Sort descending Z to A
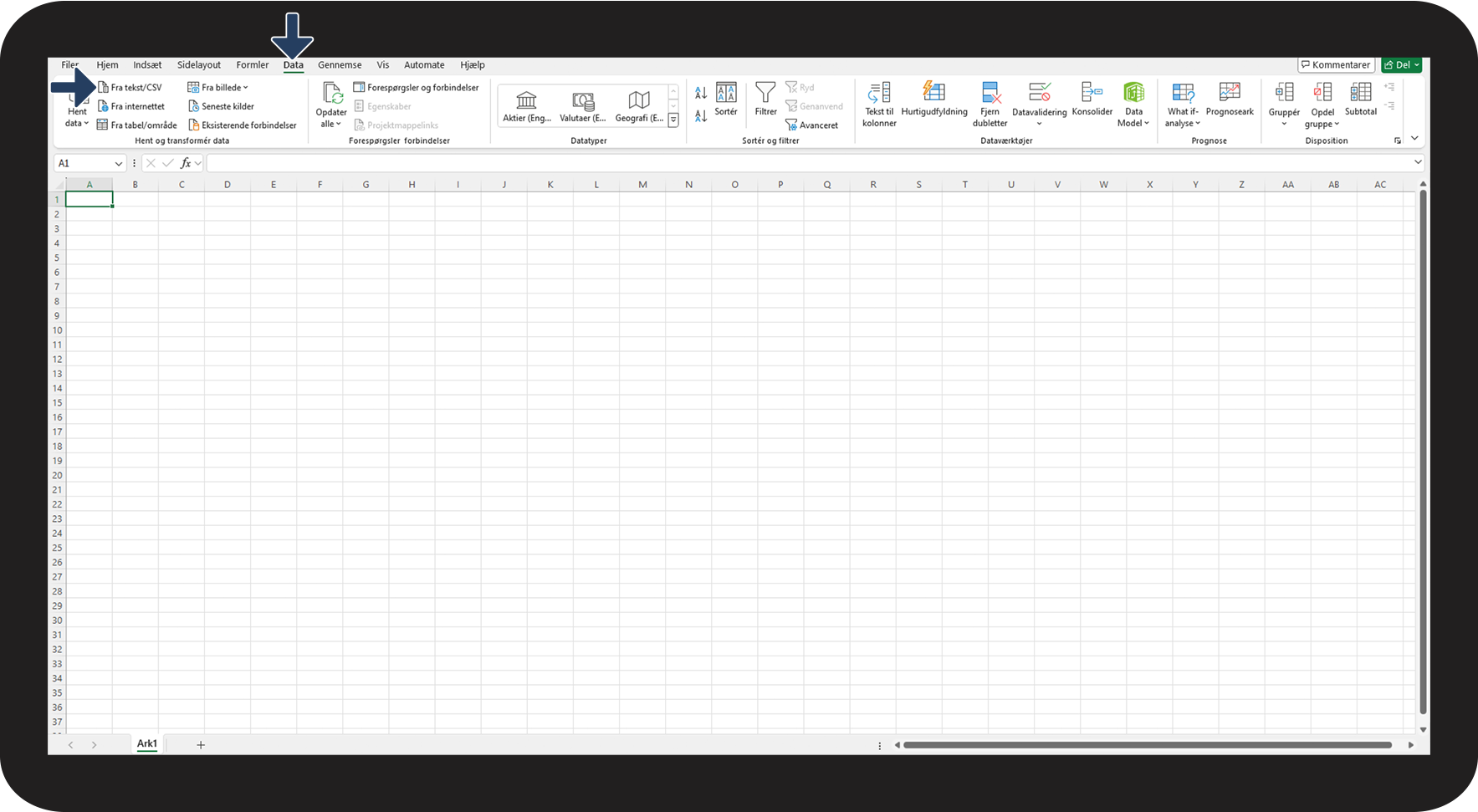The image size is (1478, 812). click(701, 115)
